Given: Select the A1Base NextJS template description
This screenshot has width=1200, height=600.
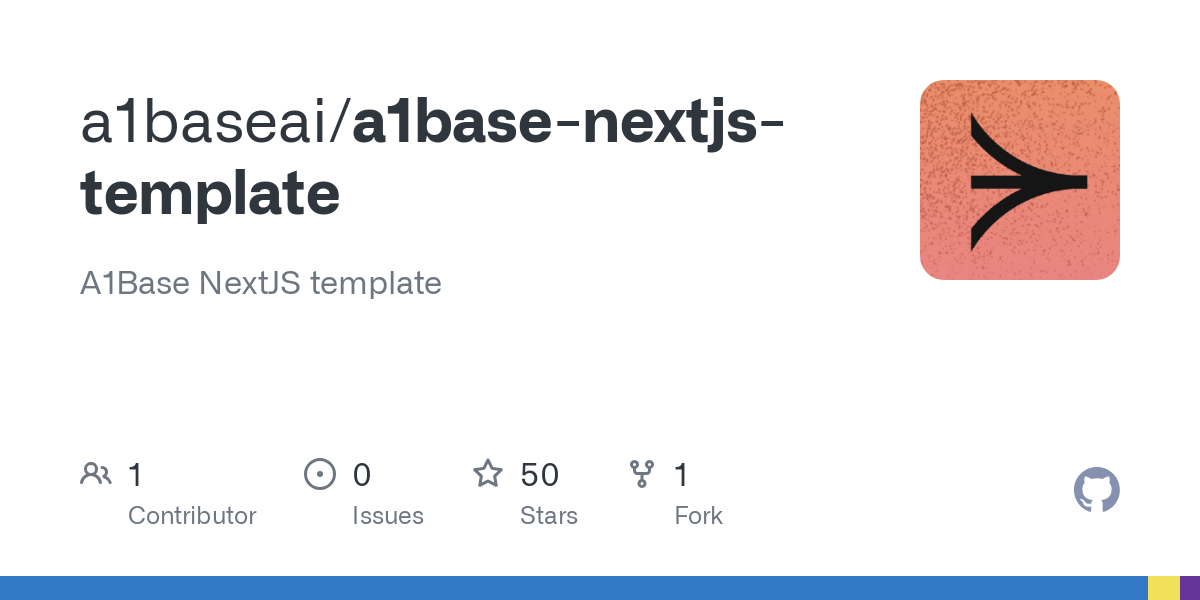Looking at the screenshot, I should point(260,283).
